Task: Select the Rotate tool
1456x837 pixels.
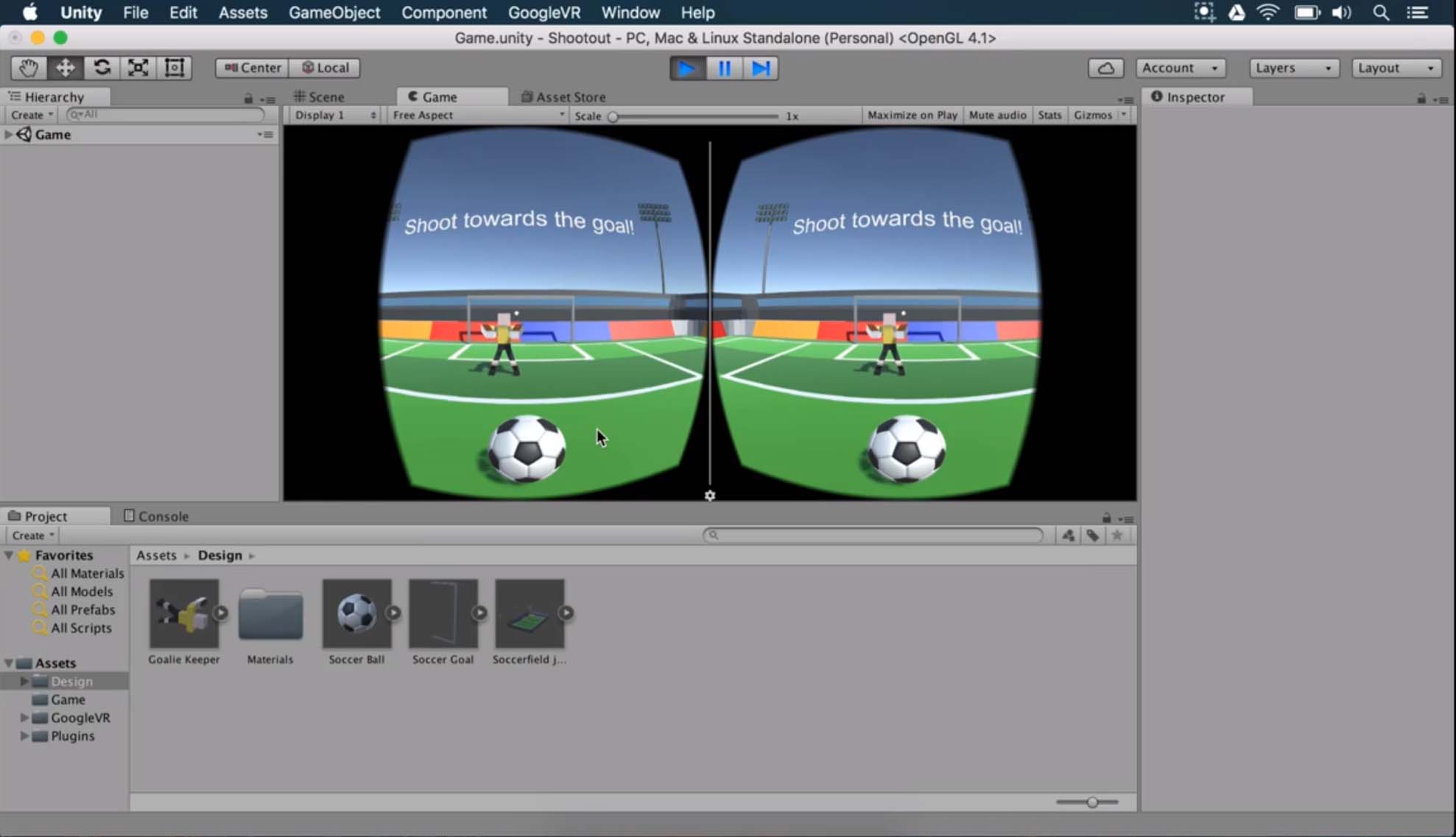Action: click(x=102, y=67)
